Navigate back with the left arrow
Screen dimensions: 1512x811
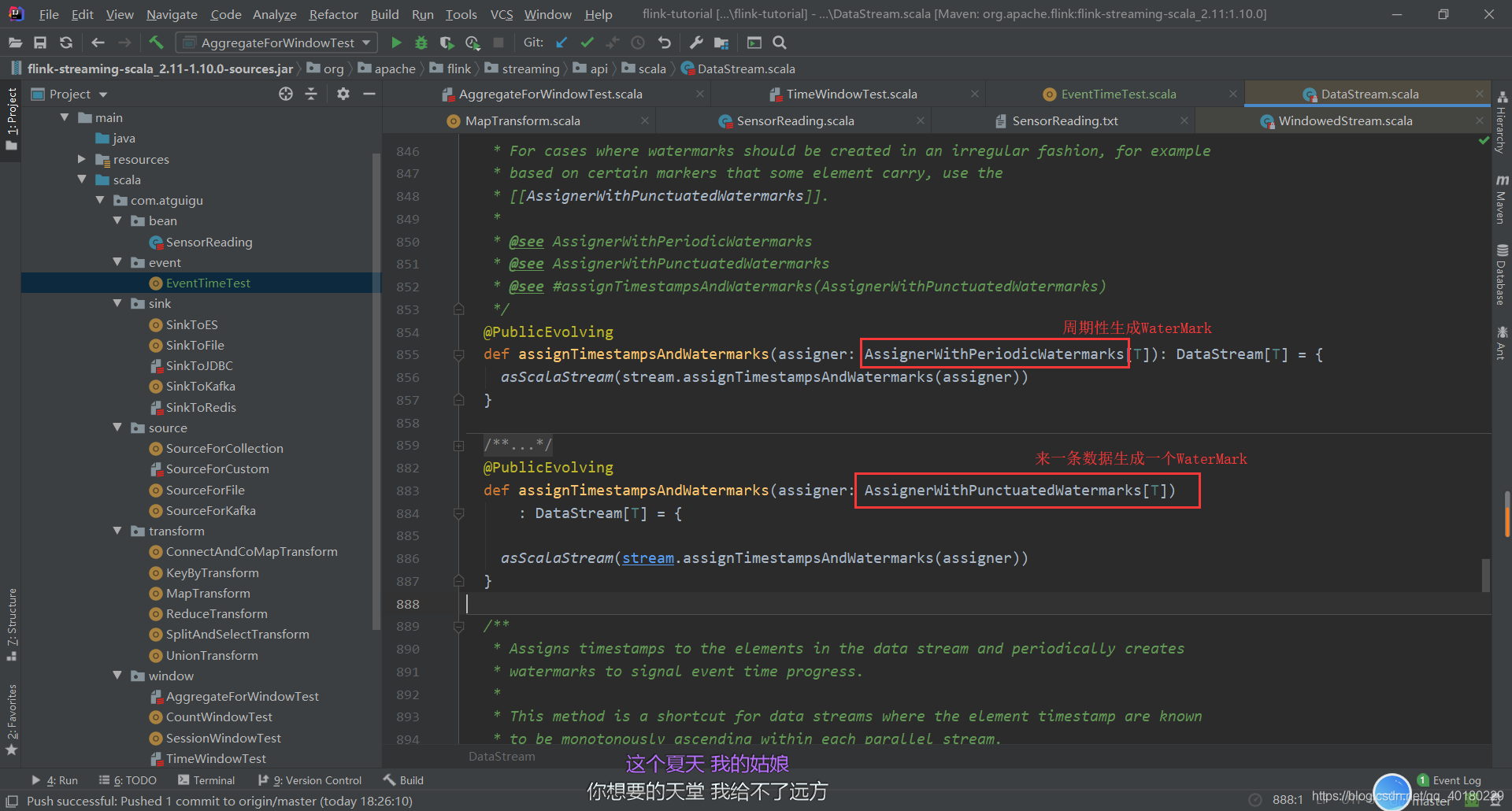pos(98,43)
